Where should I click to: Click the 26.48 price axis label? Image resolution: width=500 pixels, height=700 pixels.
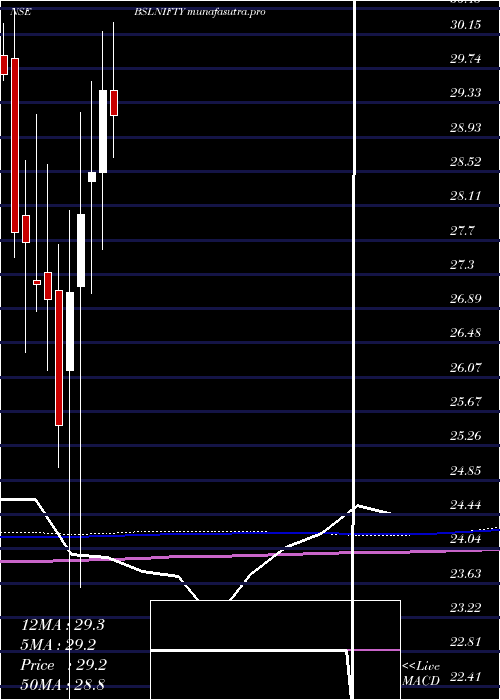pyautogui.click(x=465, y=333)
